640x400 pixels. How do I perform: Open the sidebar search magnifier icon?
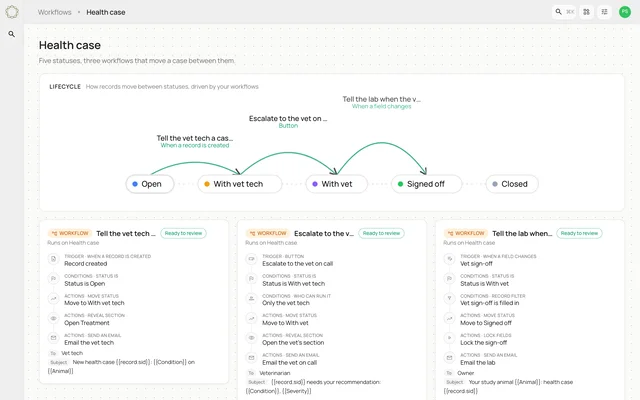pyautogui.click(x=12, y=34)
